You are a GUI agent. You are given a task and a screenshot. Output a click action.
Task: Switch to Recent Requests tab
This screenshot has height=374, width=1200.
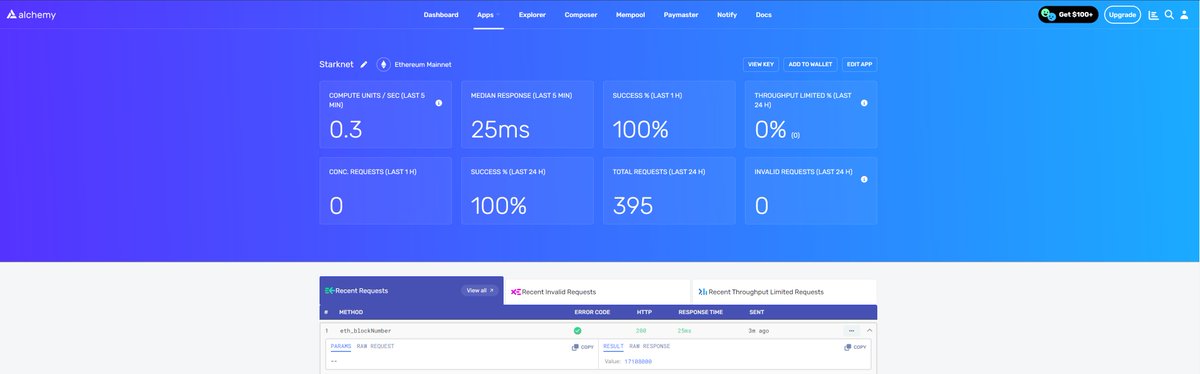click(x=411, y=291)
